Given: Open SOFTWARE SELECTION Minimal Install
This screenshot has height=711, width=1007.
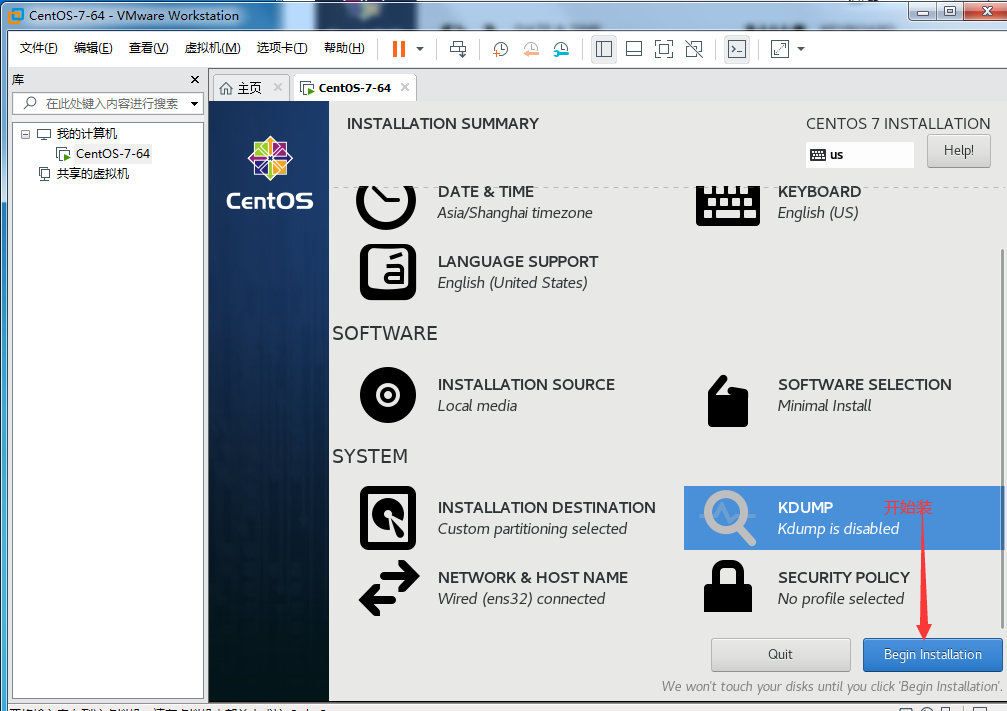Looking at the screenshot, I should pyautogui.click(x=864, y=395).
